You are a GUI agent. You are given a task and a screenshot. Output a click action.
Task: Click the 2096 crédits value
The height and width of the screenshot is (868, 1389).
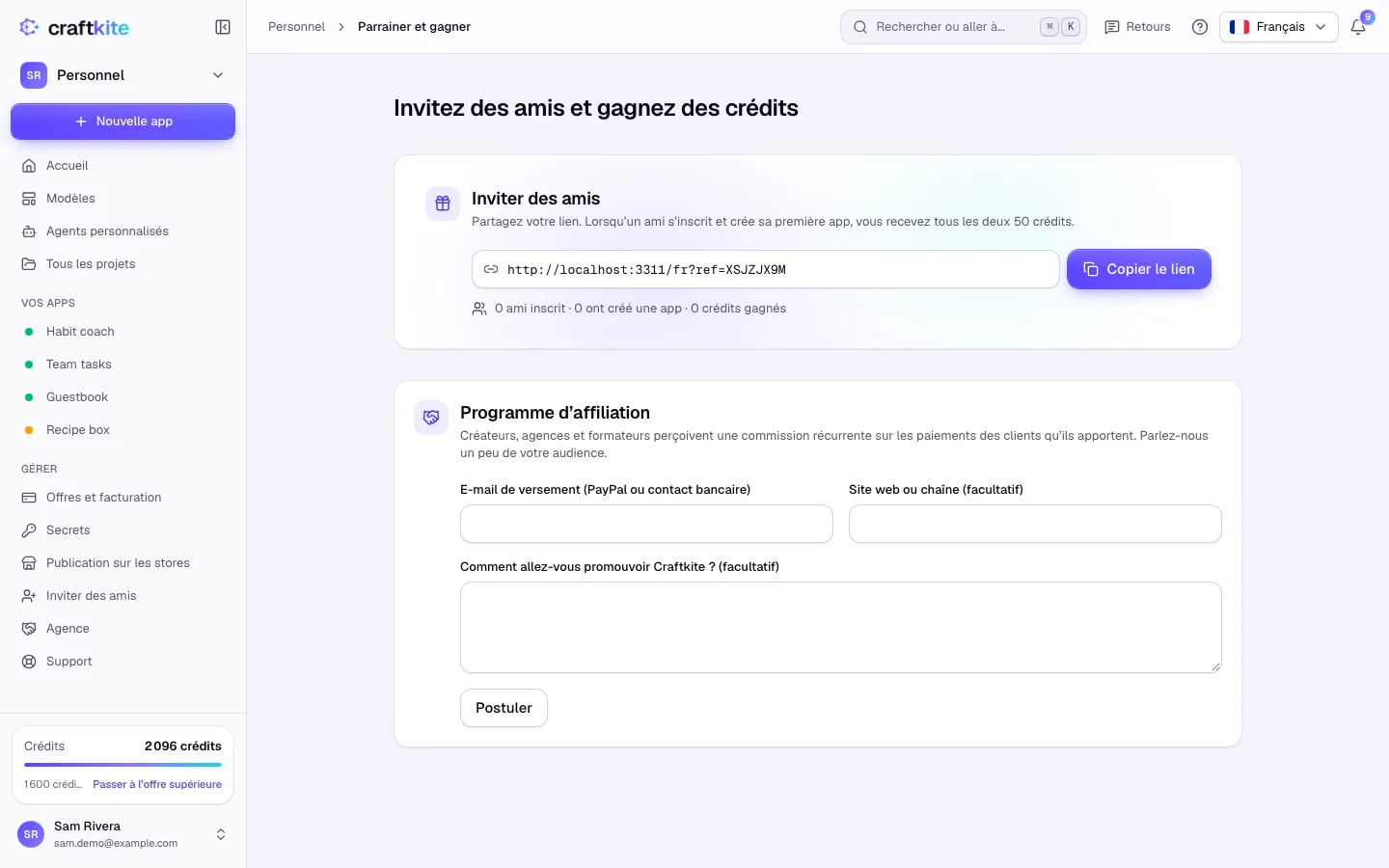[183, 746]
